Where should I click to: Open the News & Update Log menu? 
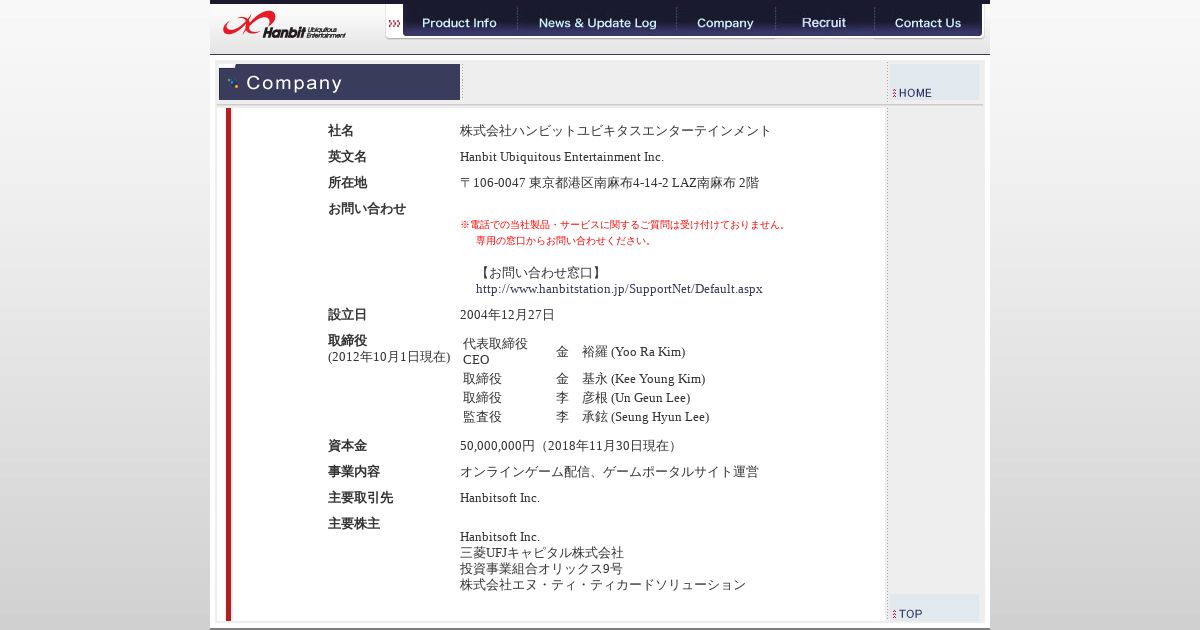(x=597, y=22)
